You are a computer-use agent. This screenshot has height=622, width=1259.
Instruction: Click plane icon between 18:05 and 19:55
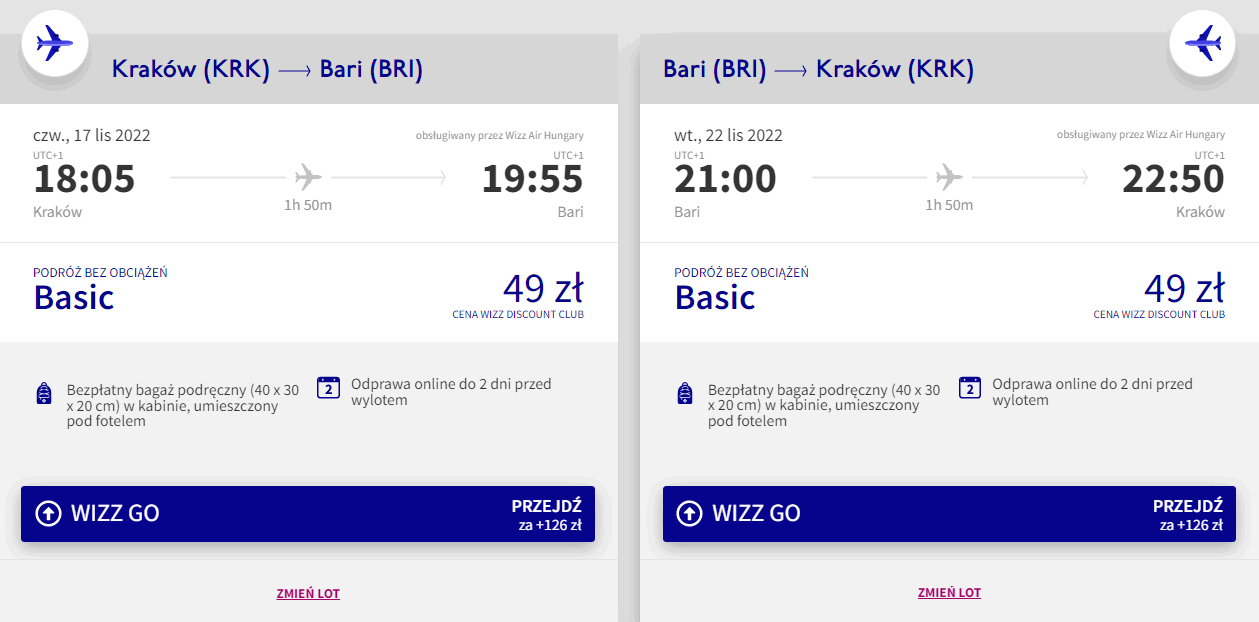[x=308, y=178]
